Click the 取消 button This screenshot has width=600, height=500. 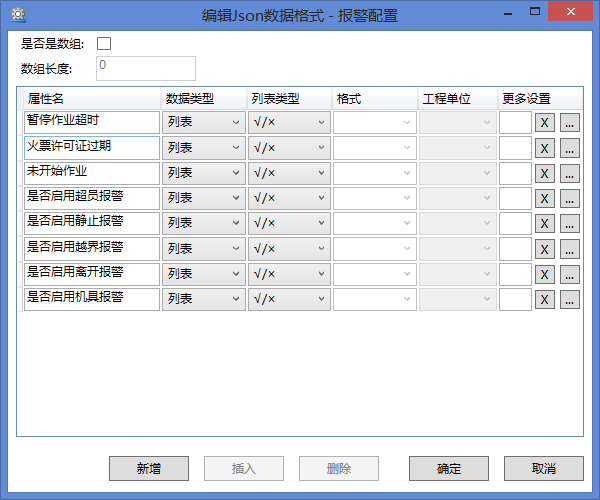[543, 468]
